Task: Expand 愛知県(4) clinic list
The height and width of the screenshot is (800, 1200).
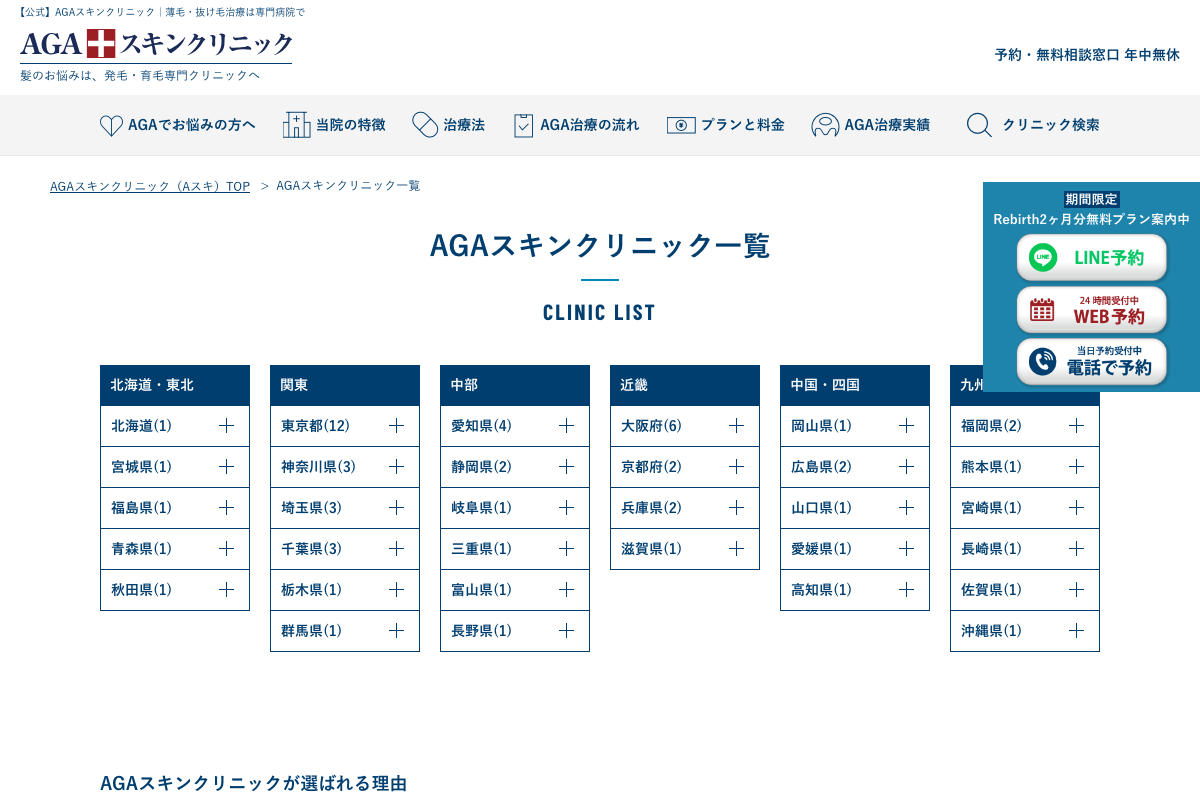Action: (x=515, y=425)
